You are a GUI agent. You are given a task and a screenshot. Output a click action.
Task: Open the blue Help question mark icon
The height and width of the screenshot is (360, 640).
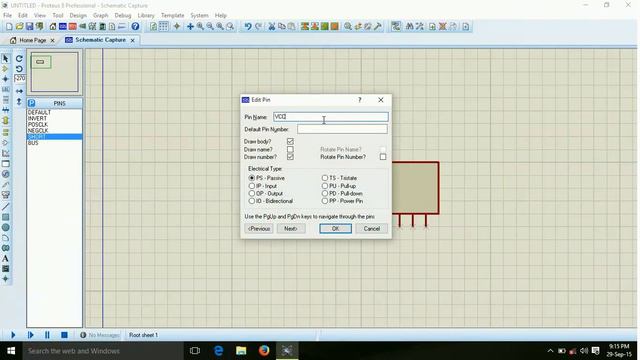tap(135, 27)
